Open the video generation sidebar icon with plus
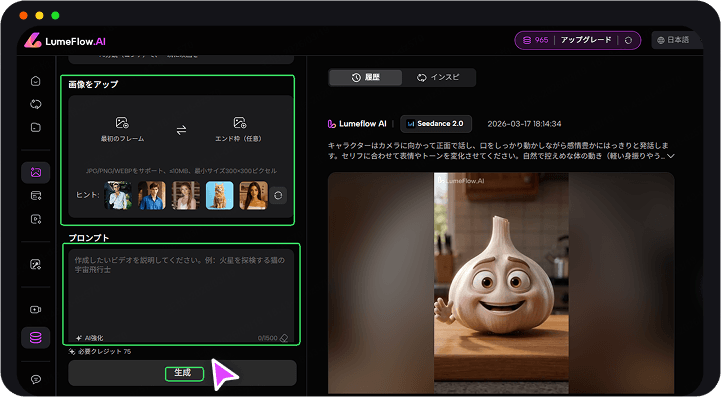Screen dimensions: 721x404 pyautogui.click(x=35, y=219)
